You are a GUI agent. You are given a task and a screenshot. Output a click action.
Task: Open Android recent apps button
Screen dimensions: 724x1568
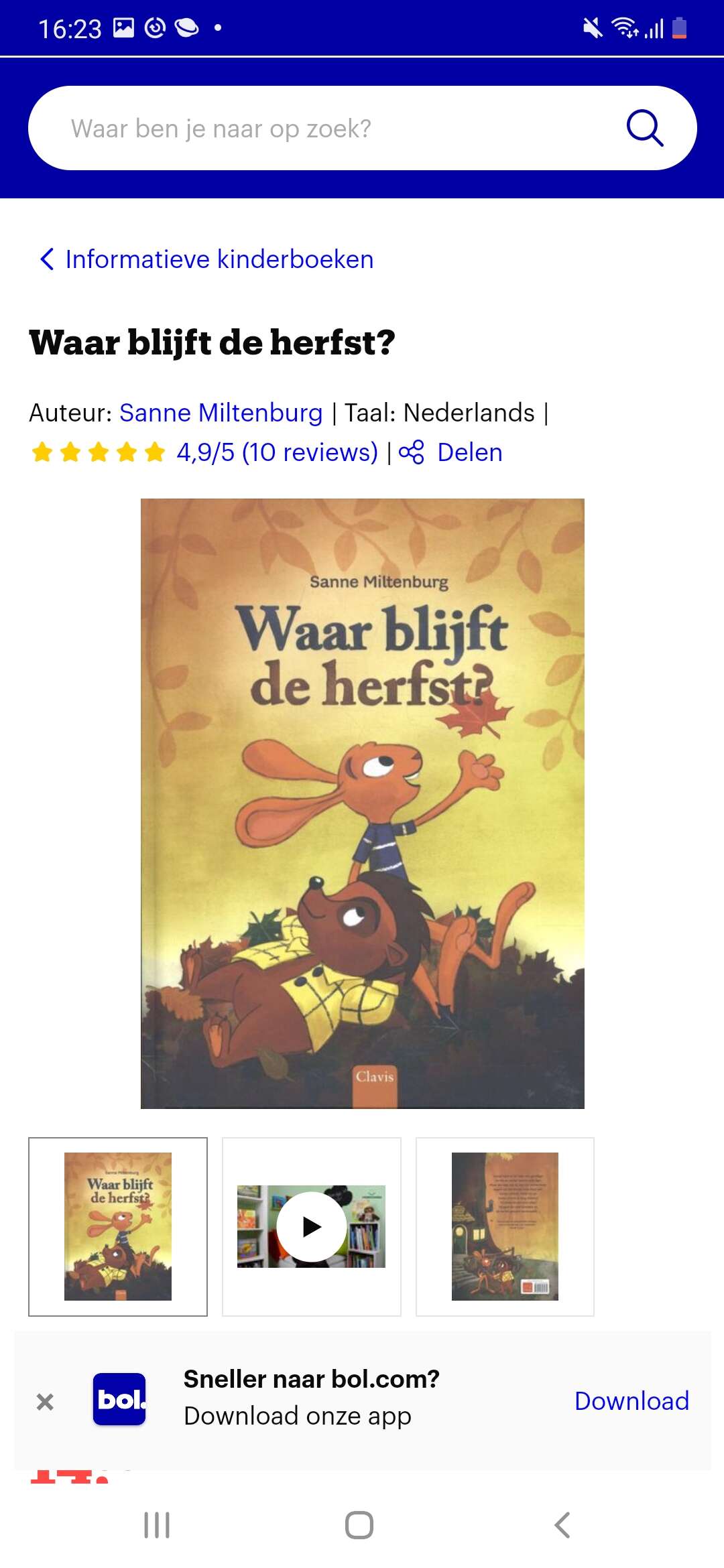point(157,1525)
